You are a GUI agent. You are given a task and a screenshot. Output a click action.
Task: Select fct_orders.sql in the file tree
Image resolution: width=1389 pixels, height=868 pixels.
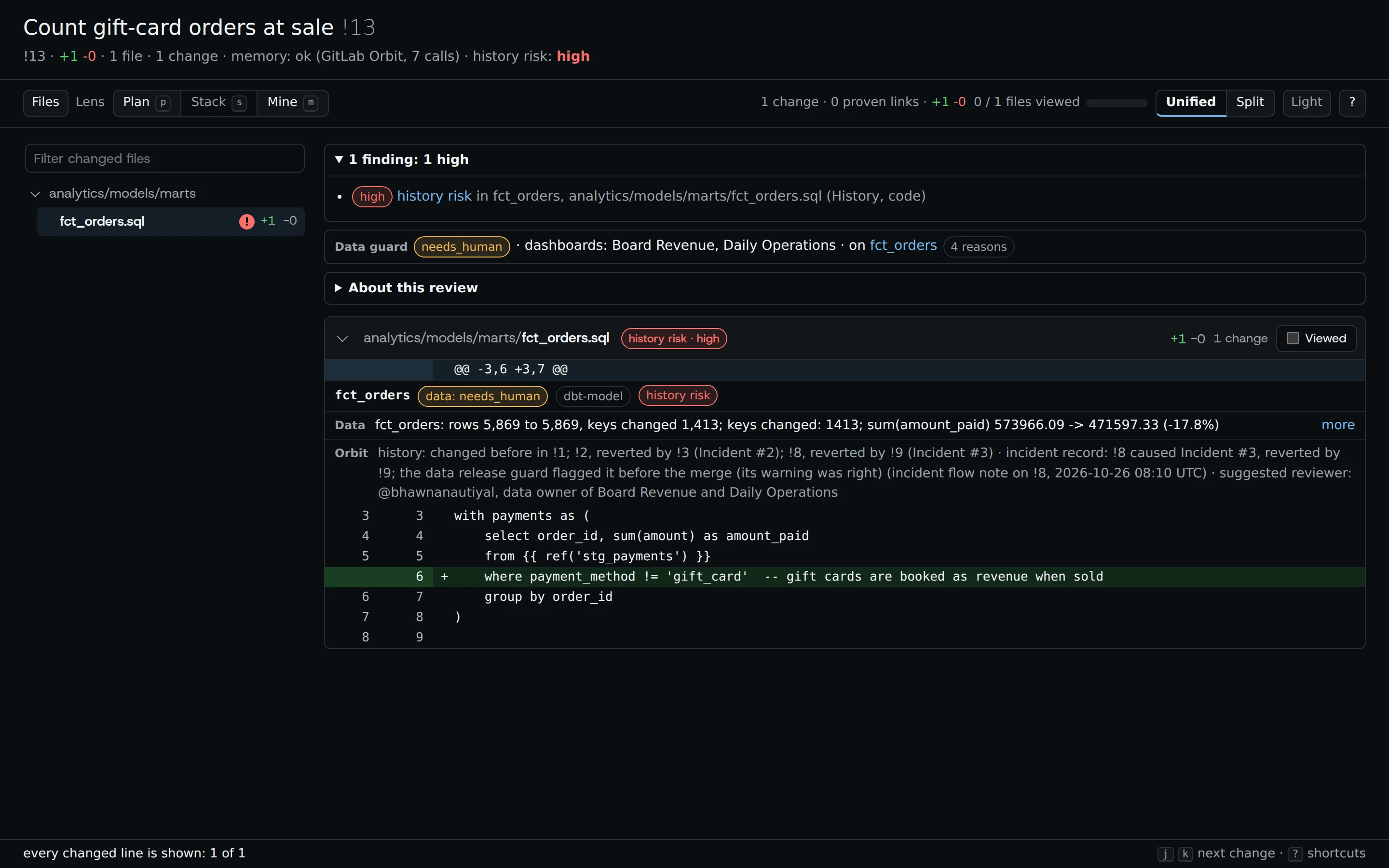pos(170,222)
